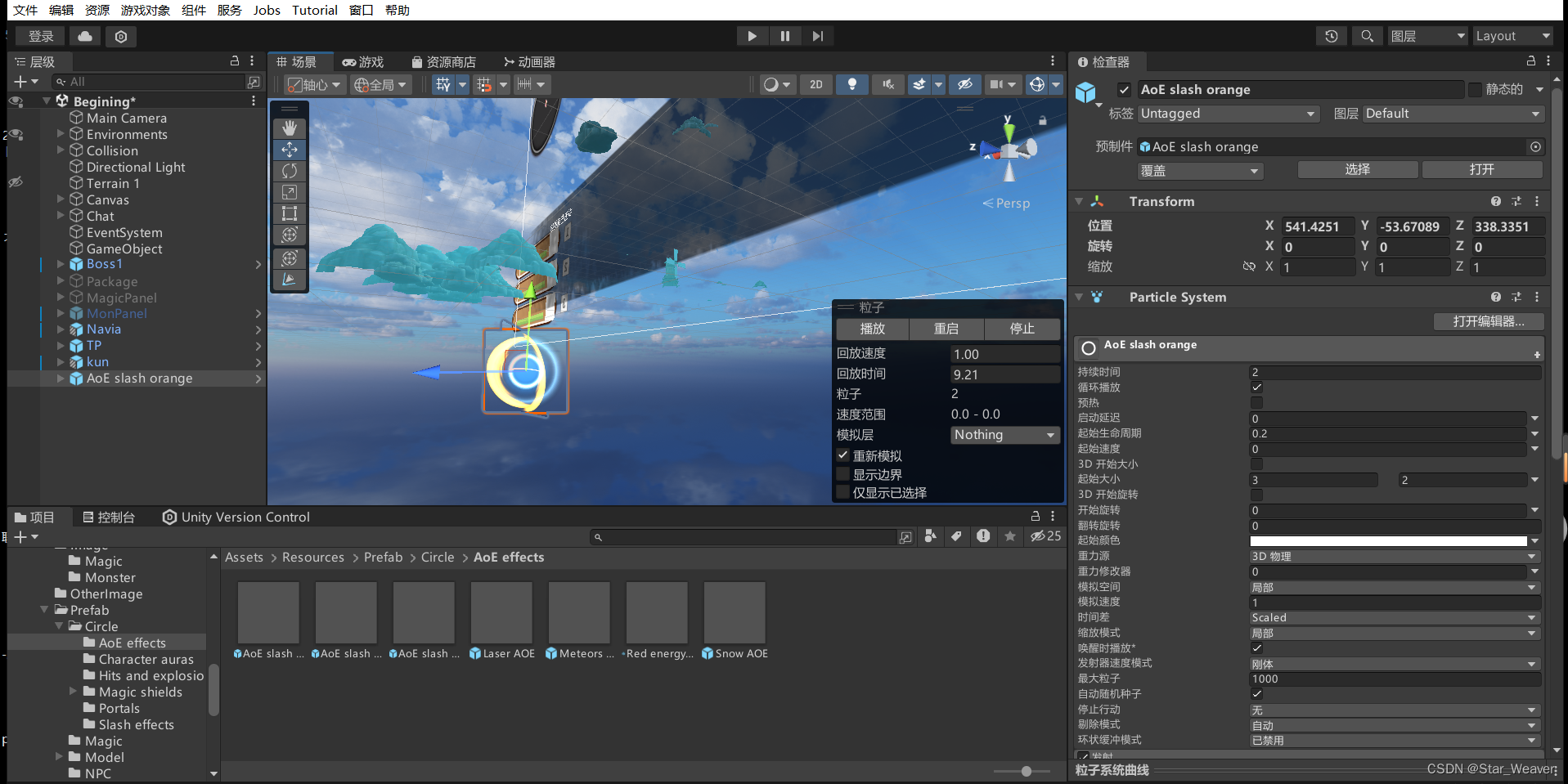Click the prefab 打开 button
Viewport: 1568px width, 784px height.
click(1482, 169)
